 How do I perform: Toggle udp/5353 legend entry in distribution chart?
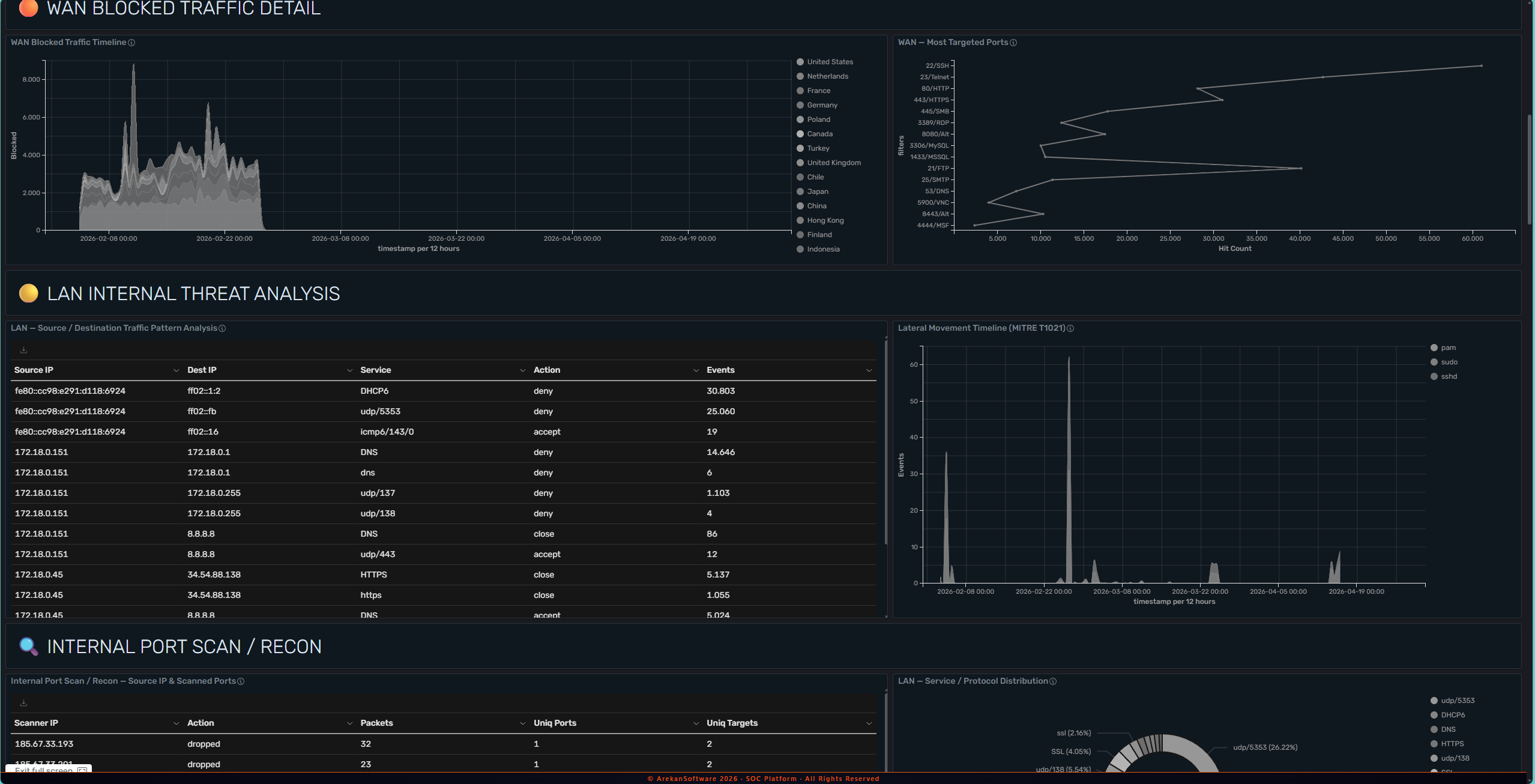coord(1452,701)
